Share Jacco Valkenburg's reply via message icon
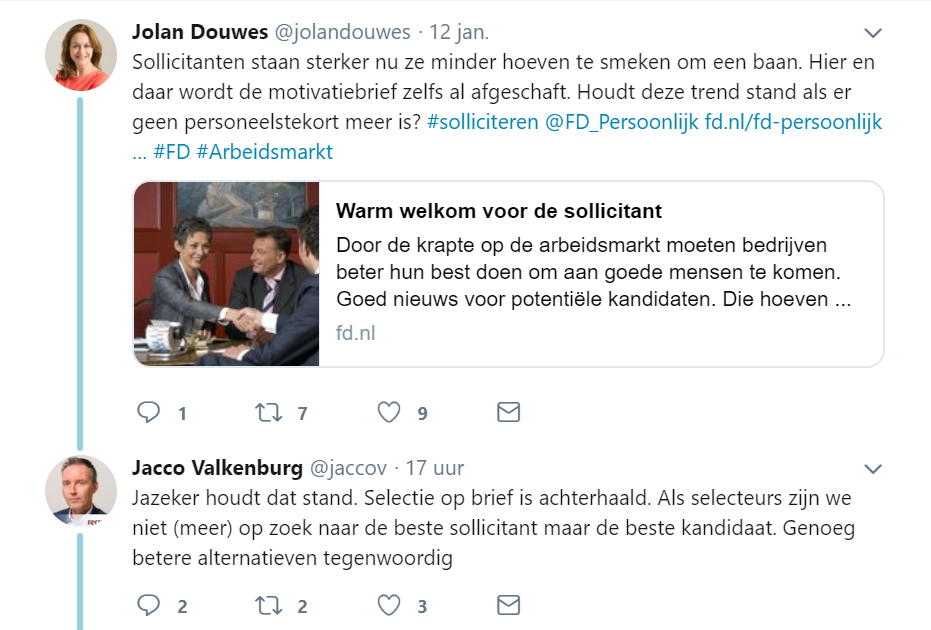This screenshot has width=931, height=630. [x=508, y=605]
